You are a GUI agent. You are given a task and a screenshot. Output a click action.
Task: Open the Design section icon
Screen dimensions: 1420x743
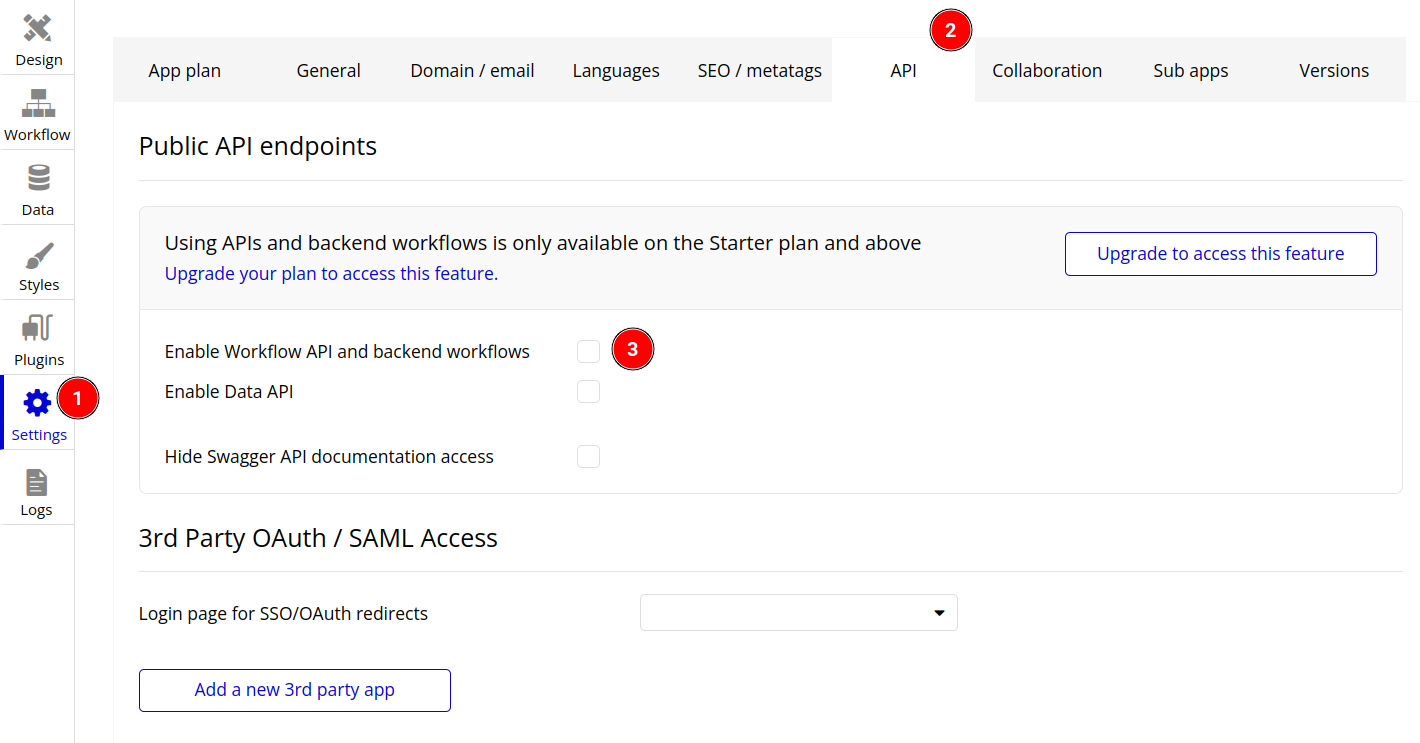(38, 28)
